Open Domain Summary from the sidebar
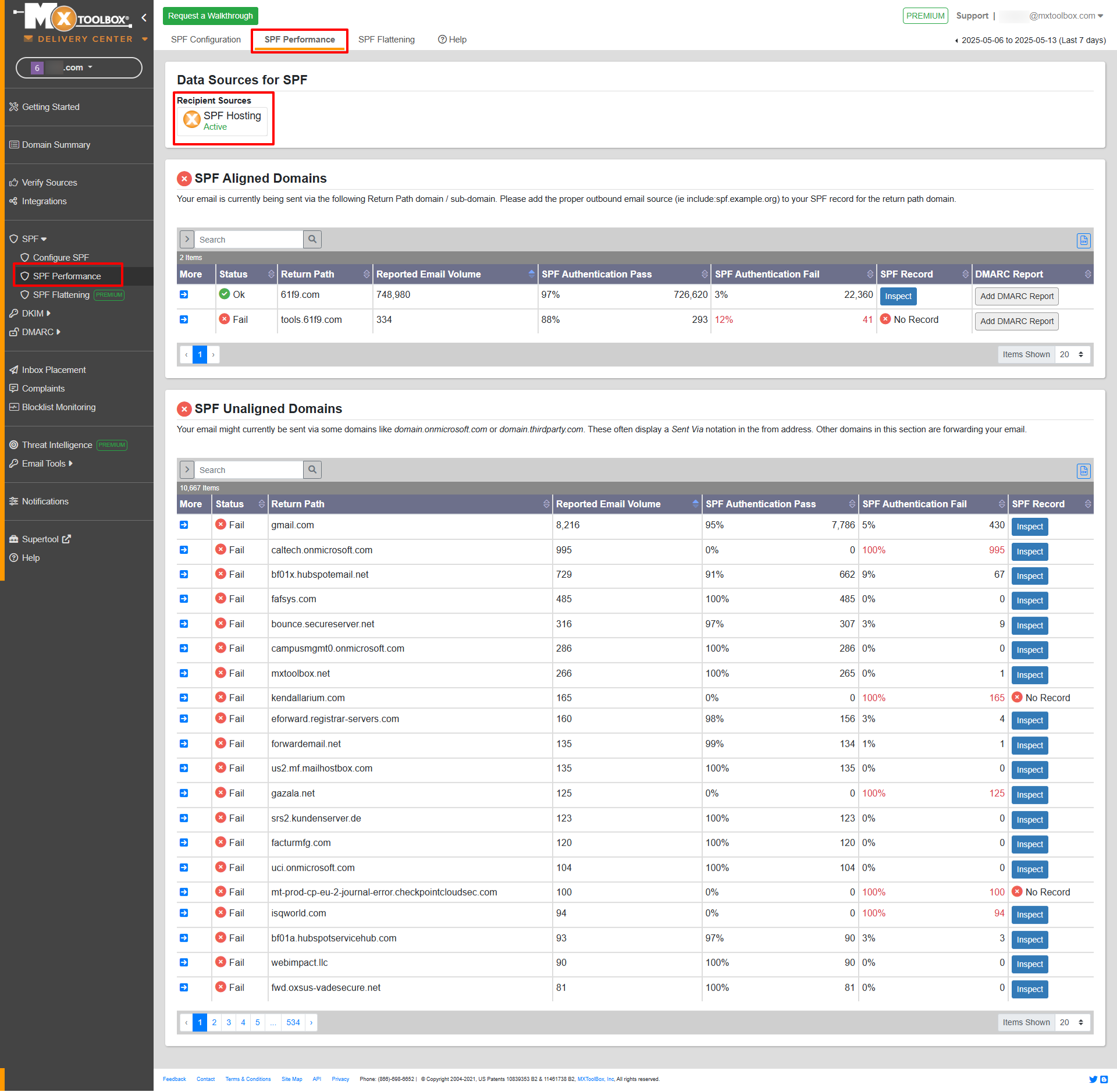The image size is (1117, 1092). tap(56, 144)
